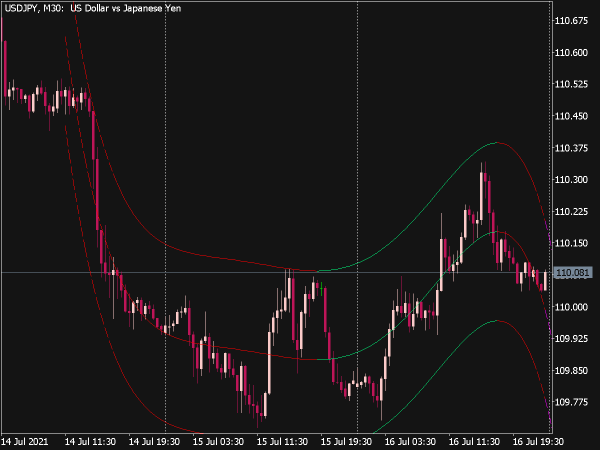Click the 16 Jul 19:30 time label

[x=538, y=442]
